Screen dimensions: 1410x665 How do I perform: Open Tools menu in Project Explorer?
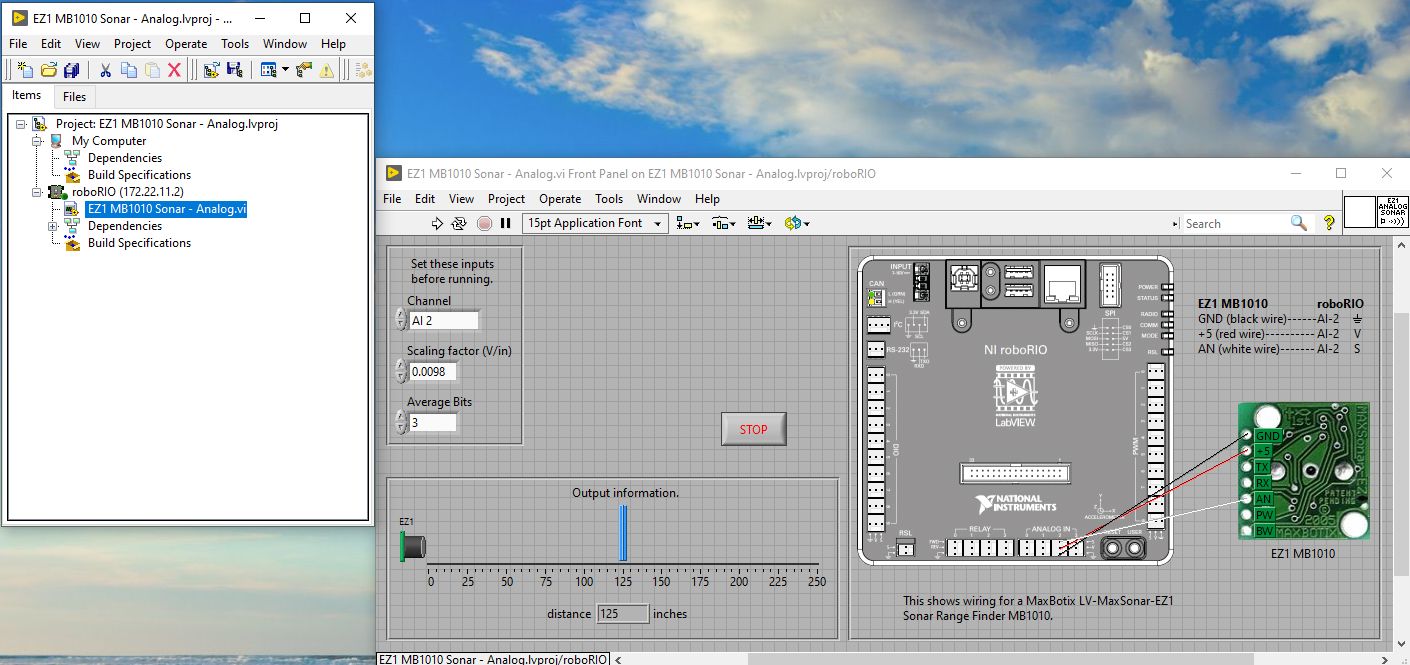tap(235, 44)
